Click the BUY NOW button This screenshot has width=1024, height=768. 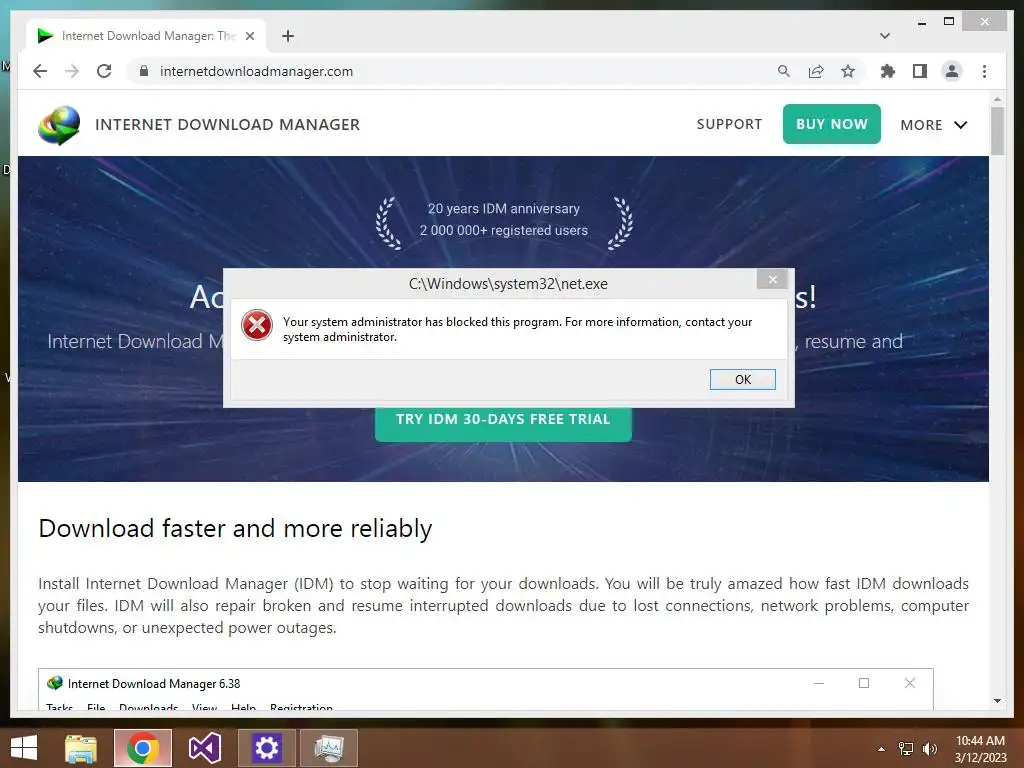coord(831,124)
